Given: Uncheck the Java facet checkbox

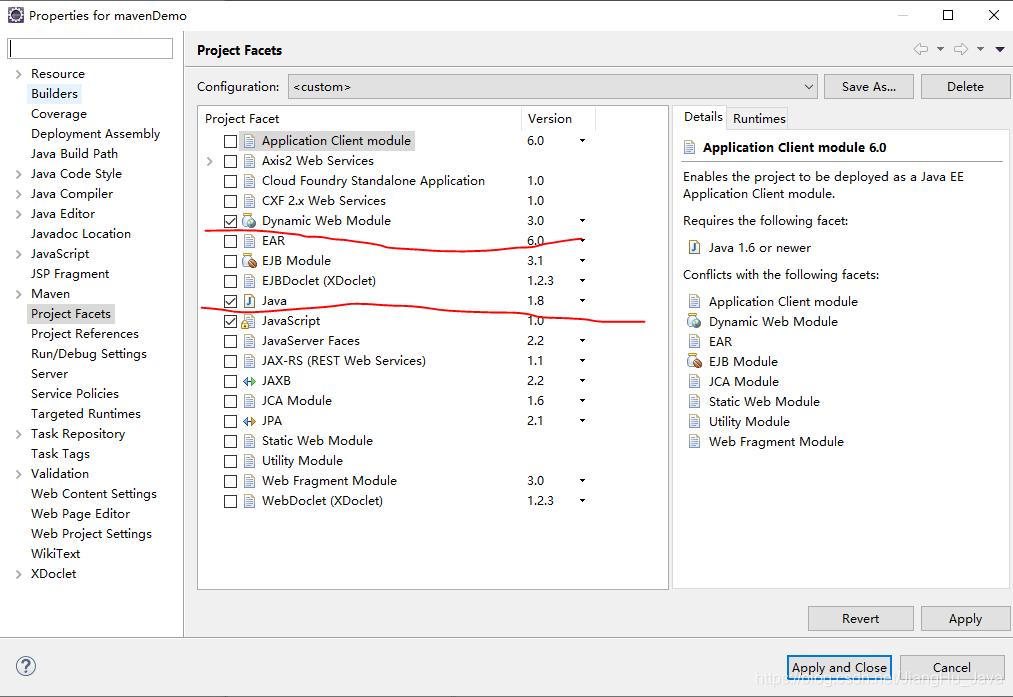Looking at the screenshot, I should [230, 301].
